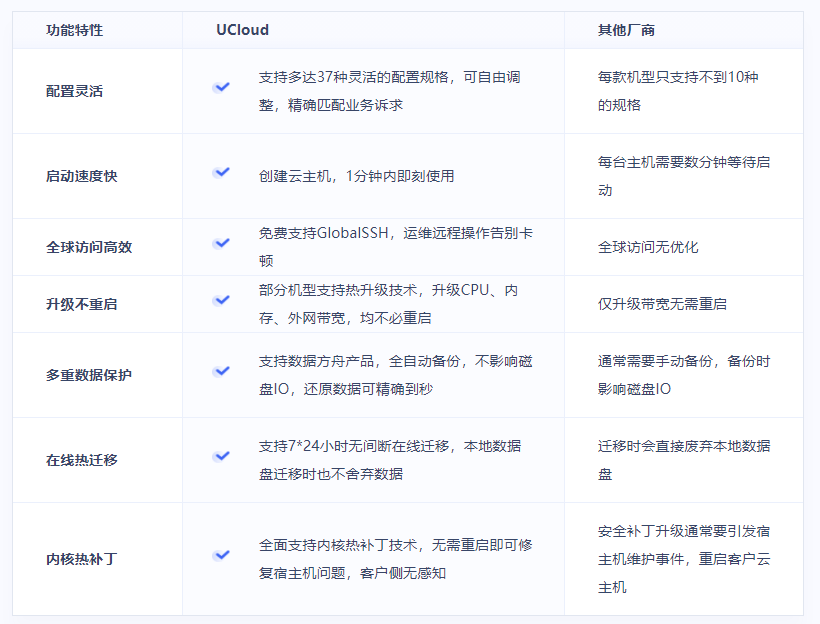Select the UCloud column header
This screenshot has width=820, height=624.
tap(243, 30)
